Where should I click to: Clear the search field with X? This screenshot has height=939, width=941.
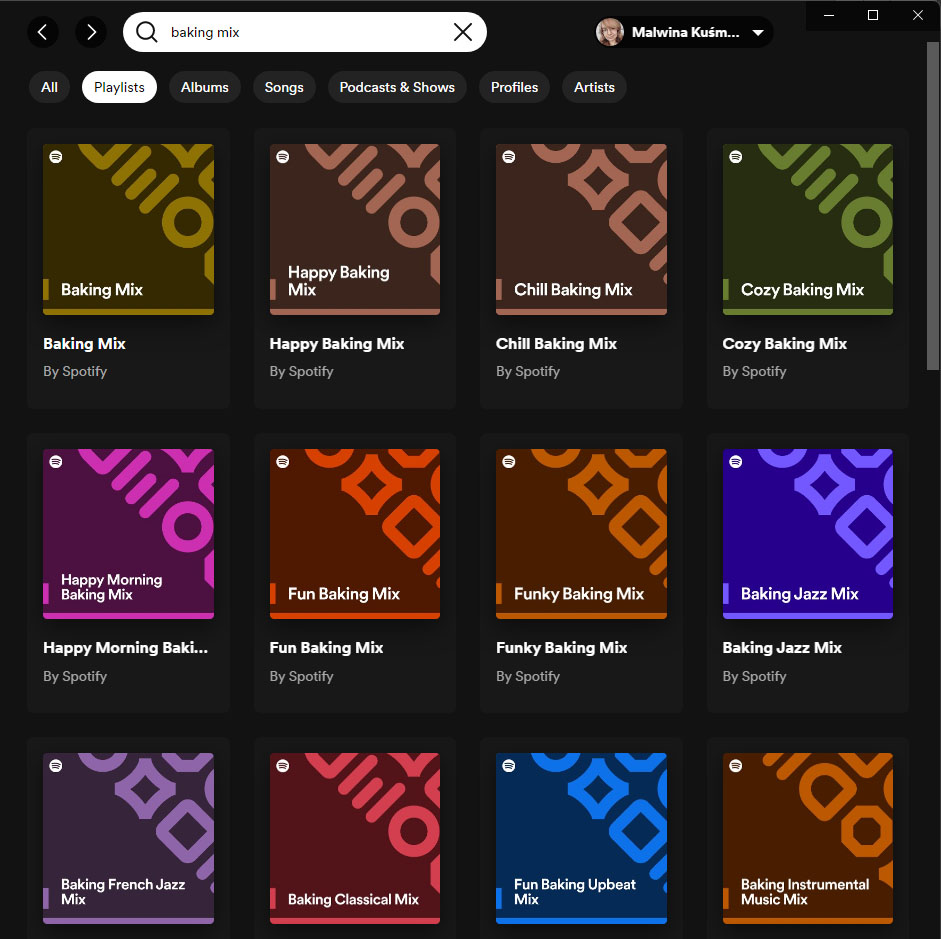(x=463, y=32)
